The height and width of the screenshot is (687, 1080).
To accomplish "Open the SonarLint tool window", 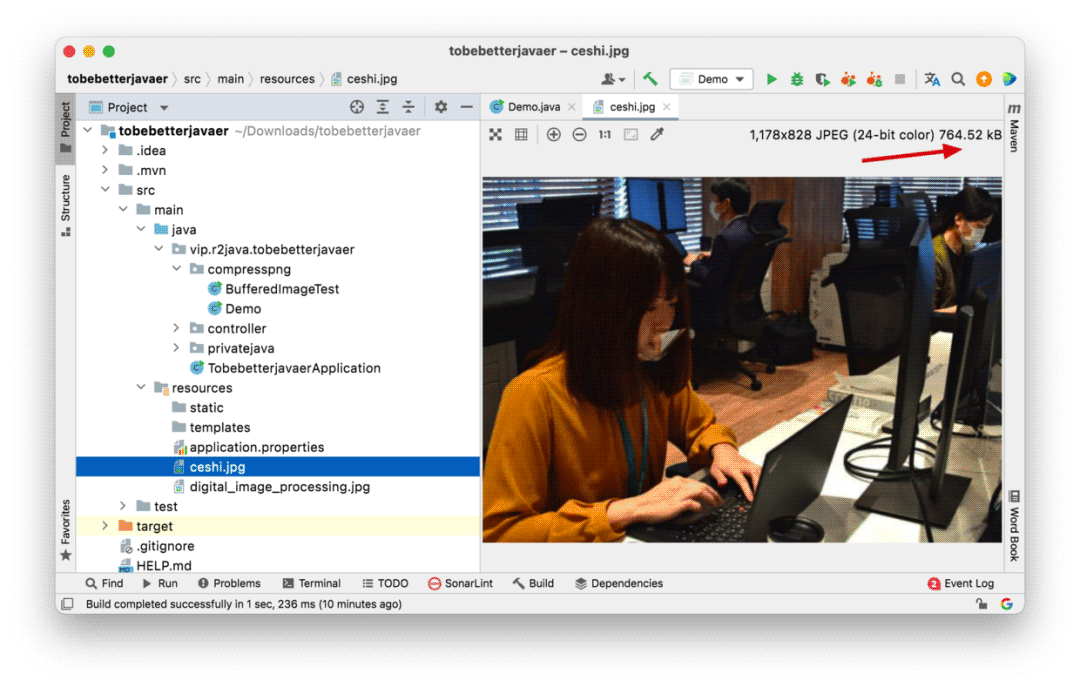I will pos(460,583).
